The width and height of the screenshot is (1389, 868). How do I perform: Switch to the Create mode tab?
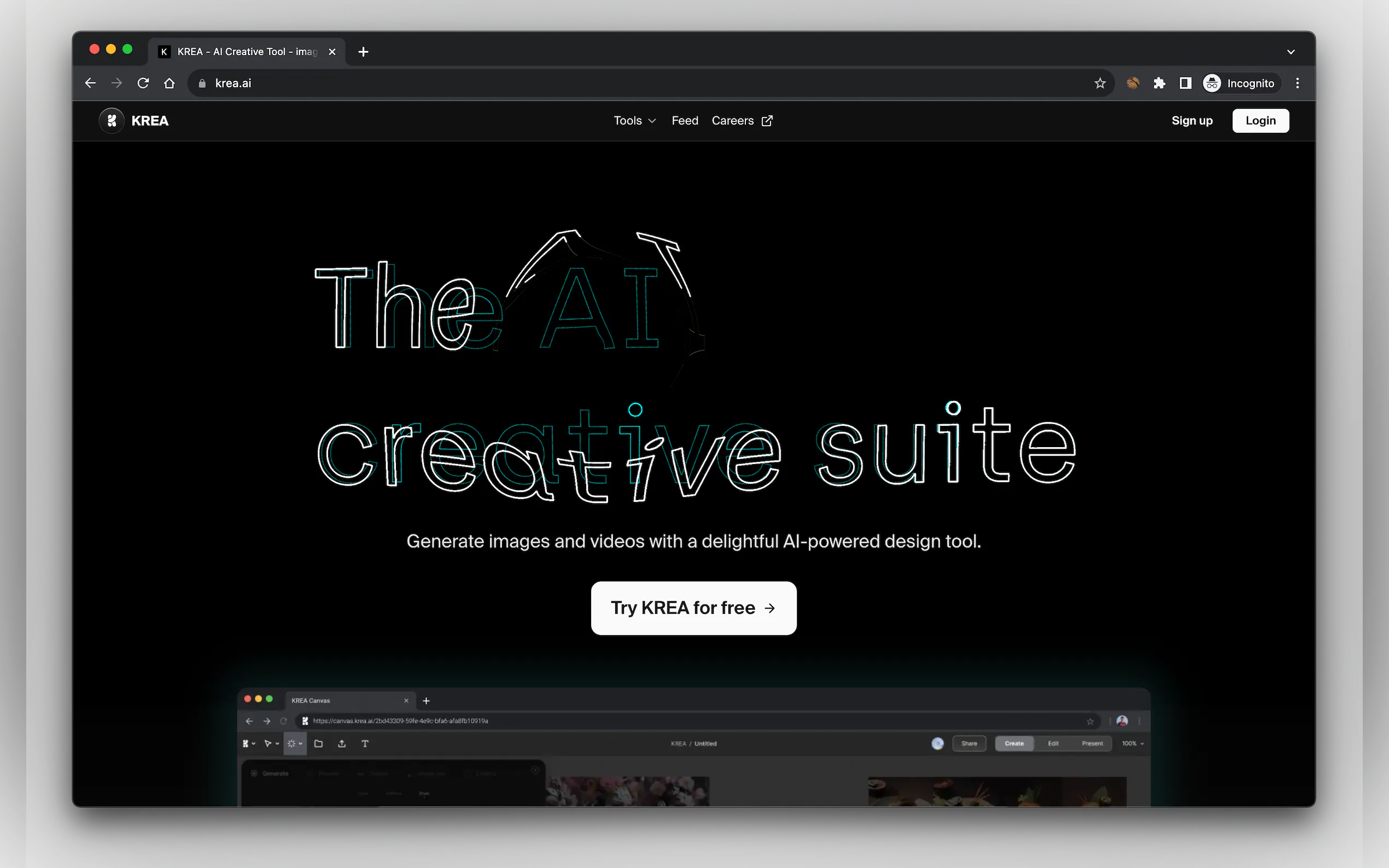click(1014, 743)
